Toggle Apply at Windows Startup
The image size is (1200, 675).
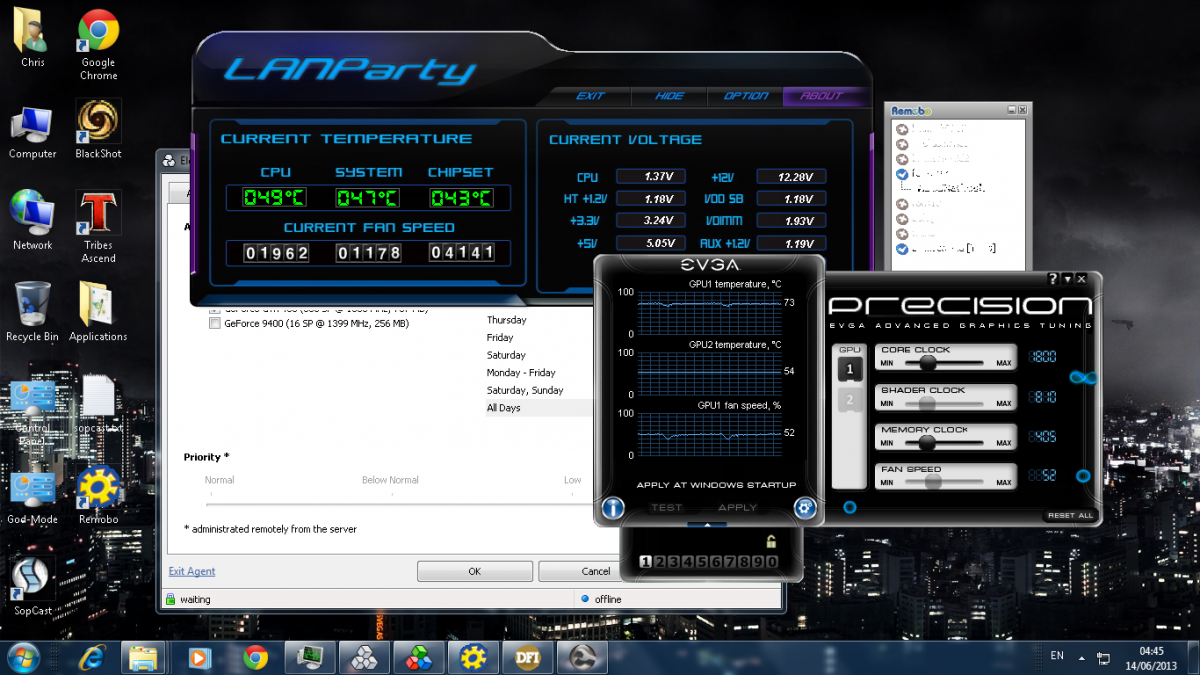point(716,485)
